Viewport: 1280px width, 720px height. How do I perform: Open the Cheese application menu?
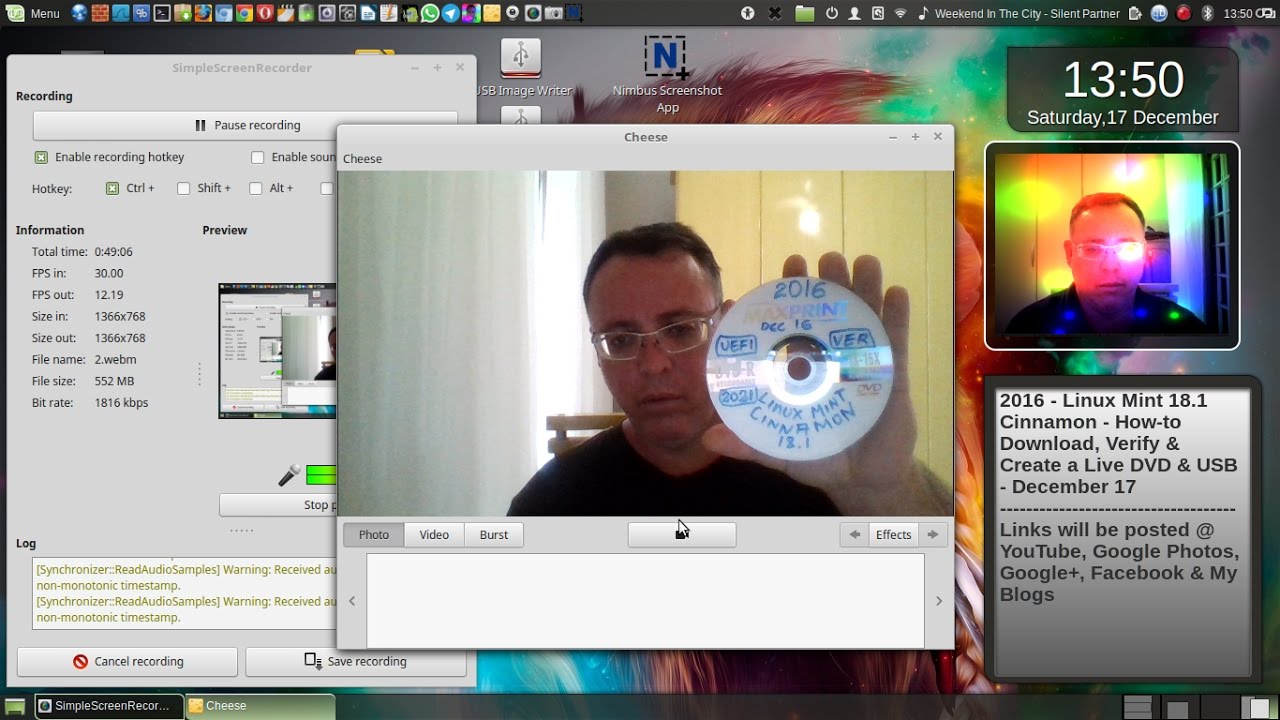[362, 159]
